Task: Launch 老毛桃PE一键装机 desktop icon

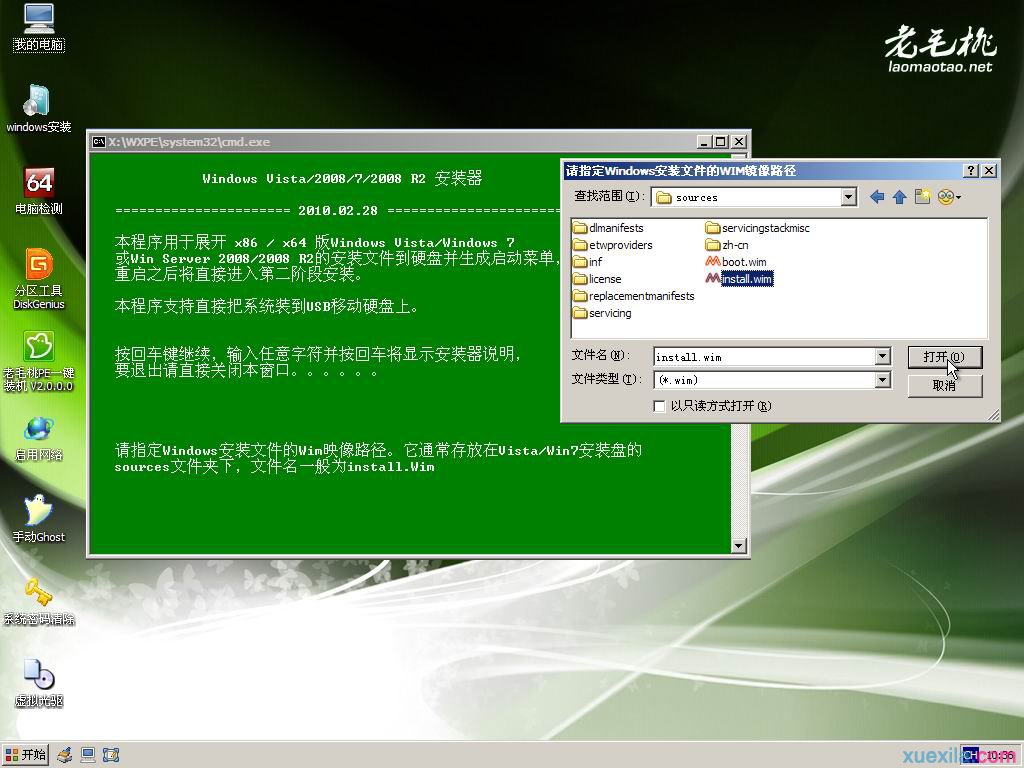Action: pyautogui.click(x=38, y=347)
